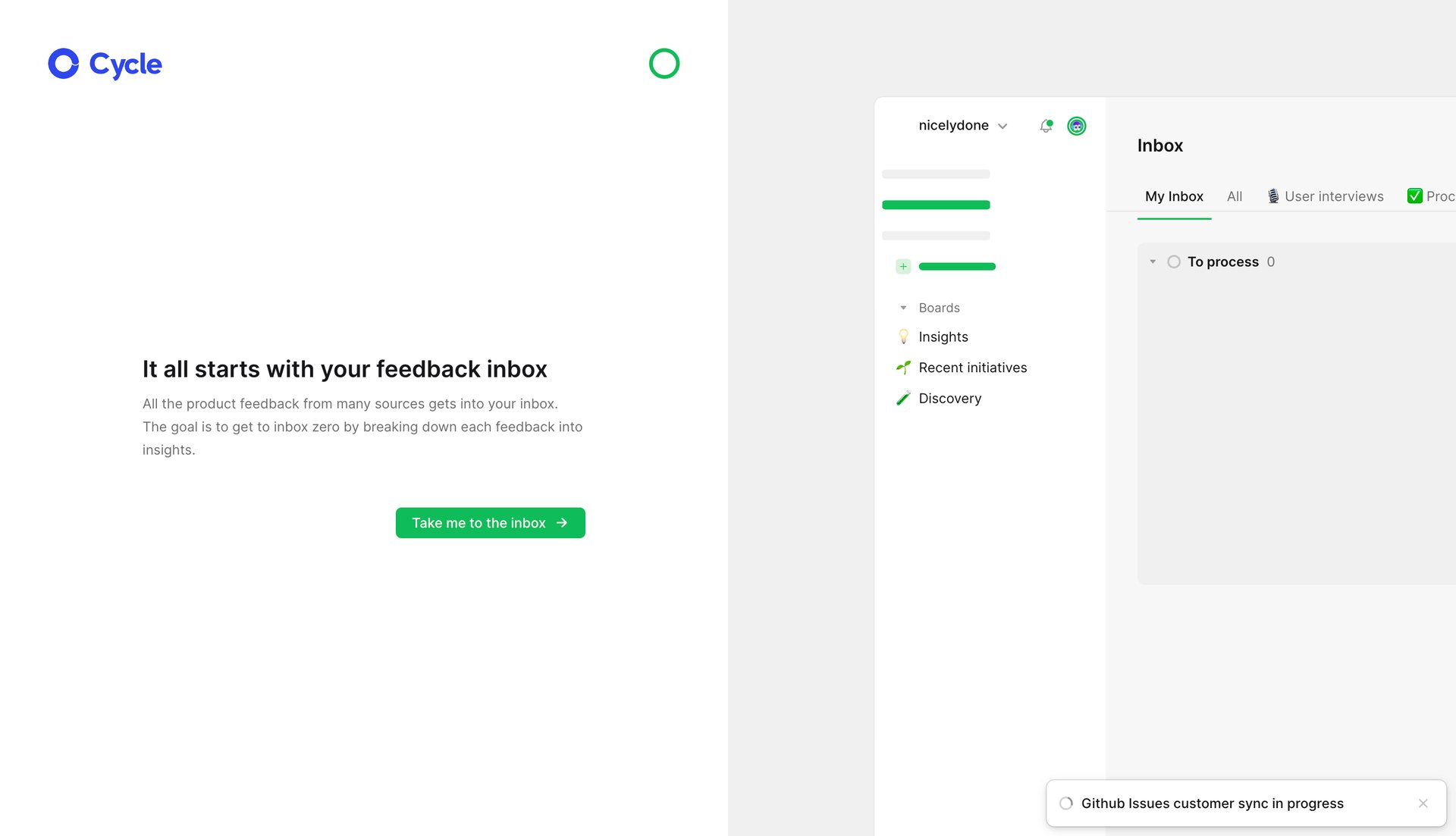
Task: Dismiss the Github Issues sync notification
Action: click(x=1423, y=803)
